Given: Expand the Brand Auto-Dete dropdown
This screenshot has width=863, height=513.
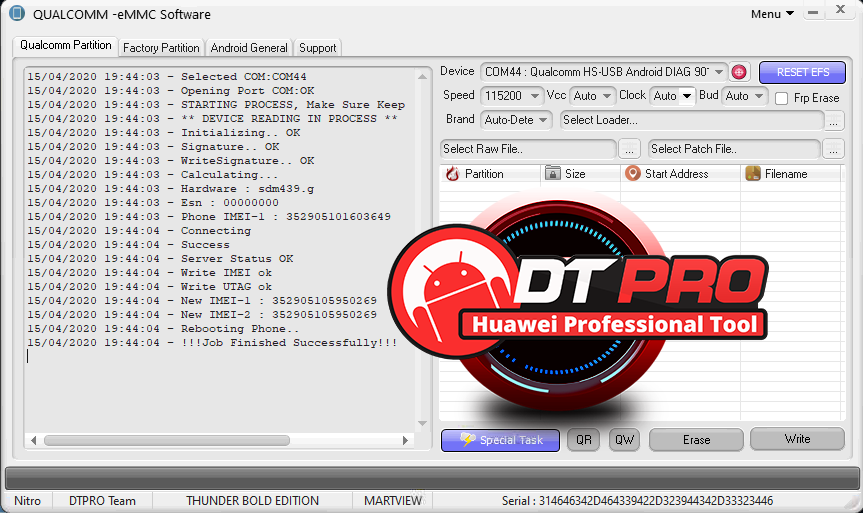Looking at the screenshot, I should 543,120.
